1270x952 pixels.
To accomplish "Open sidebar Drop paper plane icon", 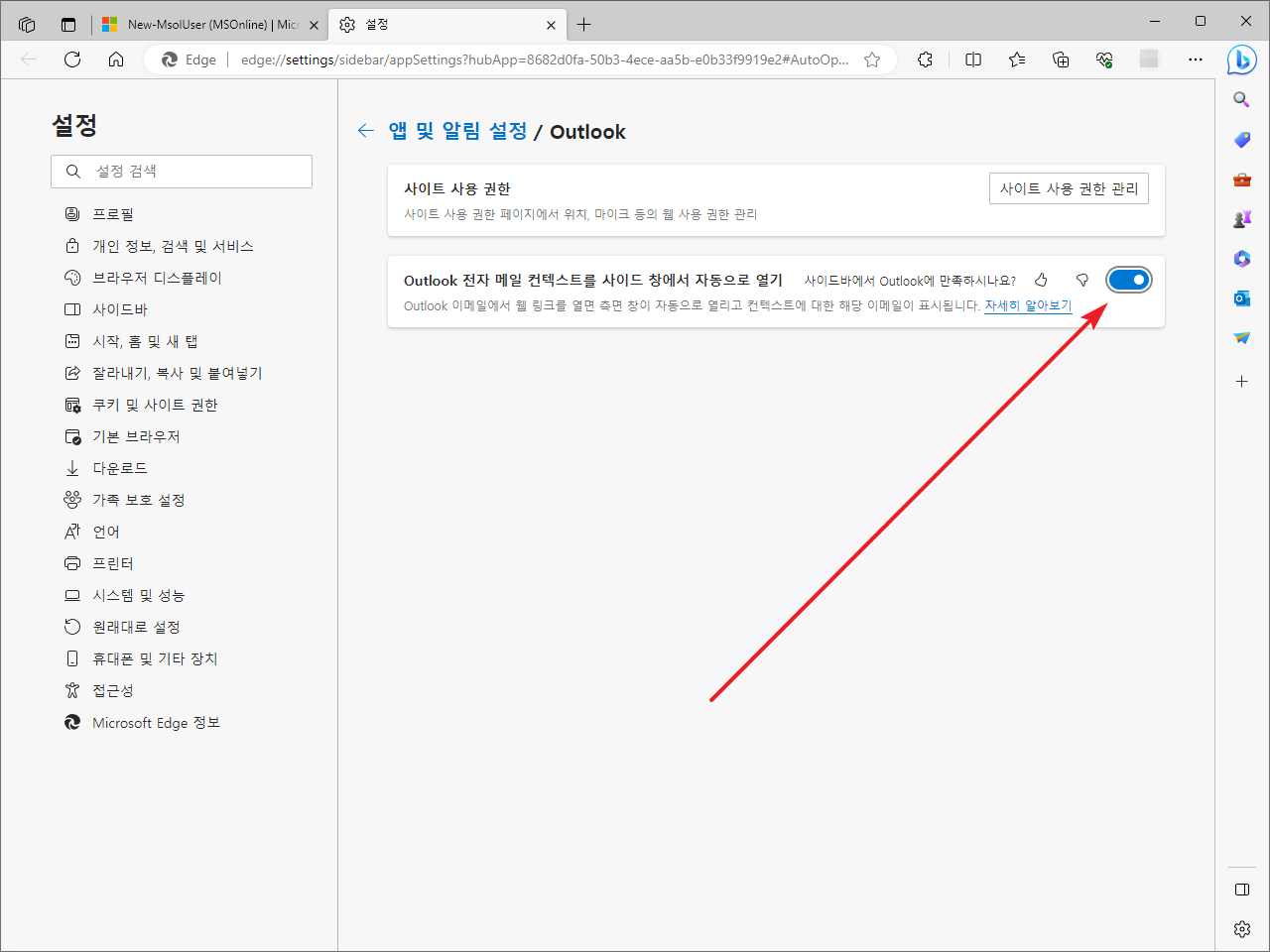I will point(1241,338).
